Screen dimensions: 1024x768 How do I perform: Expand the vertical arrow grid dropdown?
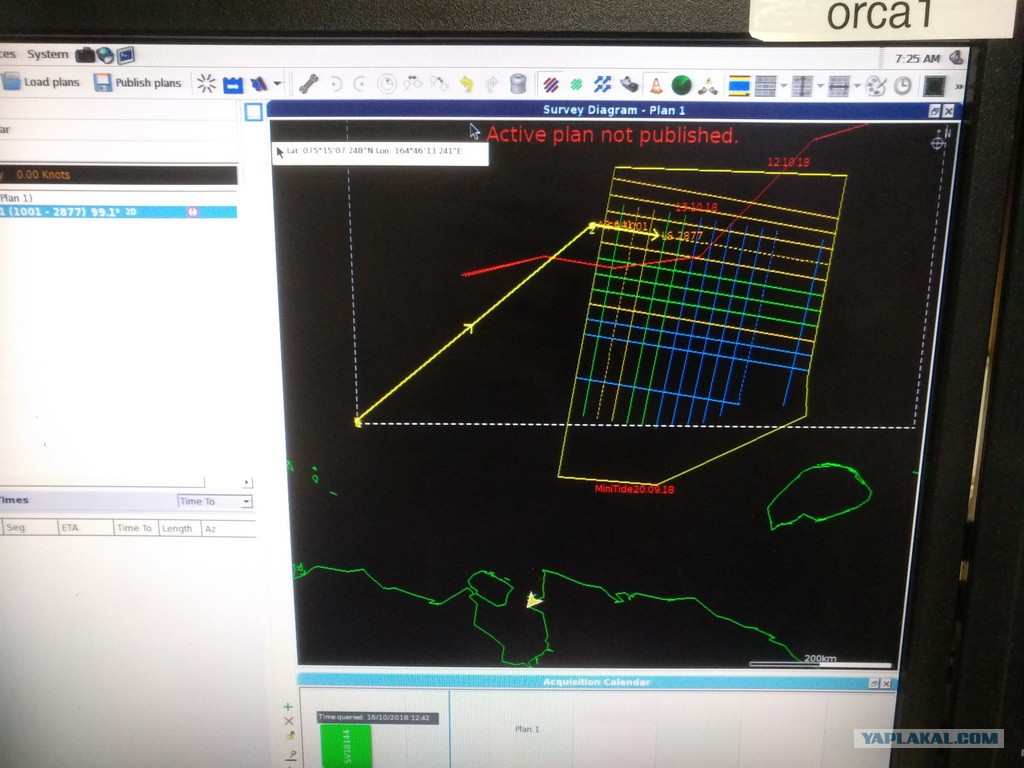[x=820, y=86]
